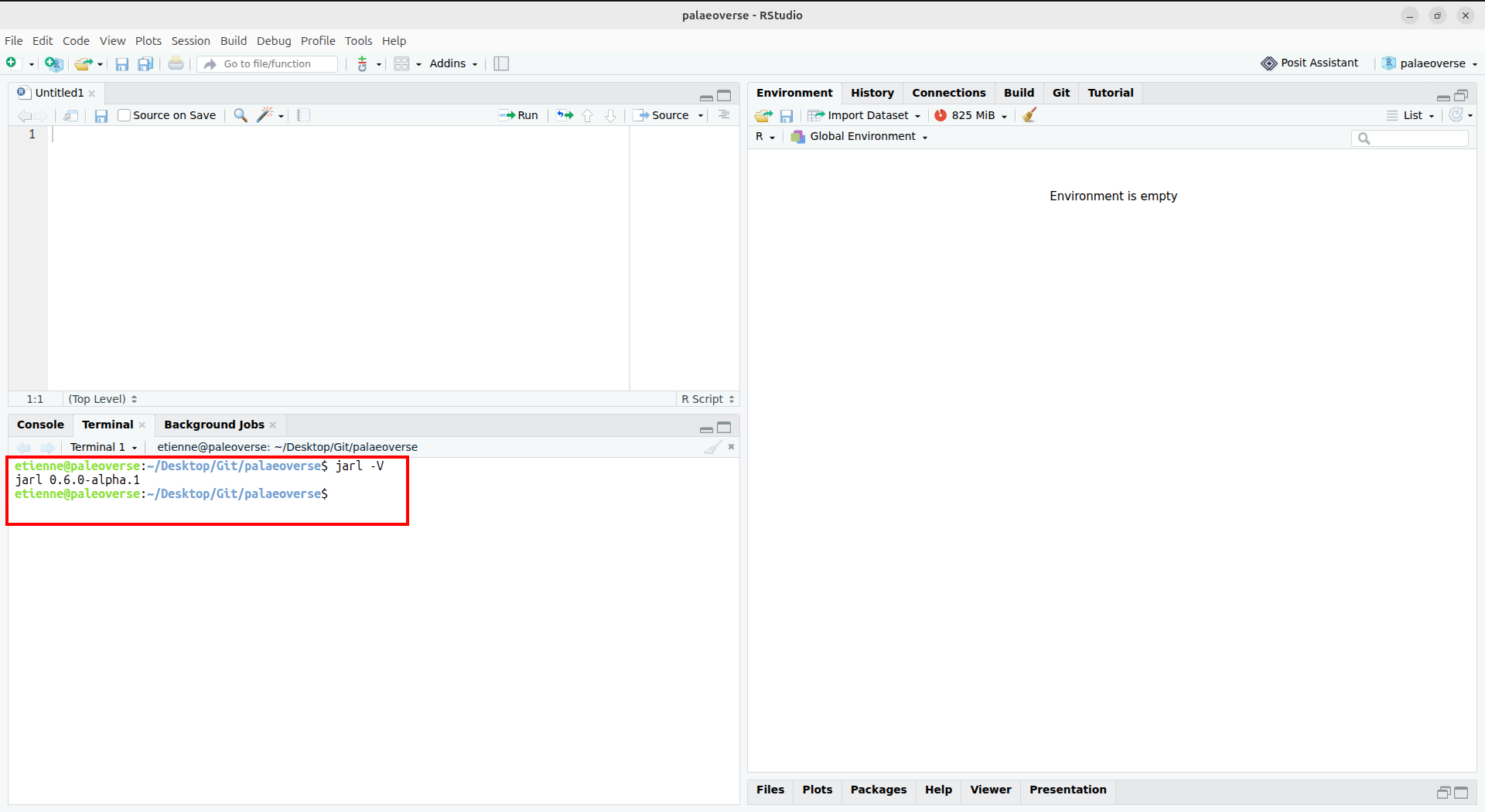This screenshot has height=812, width=1485.
Task: Click the Run button in the editor
Action: pyautogui.click(x=518, y=115)
